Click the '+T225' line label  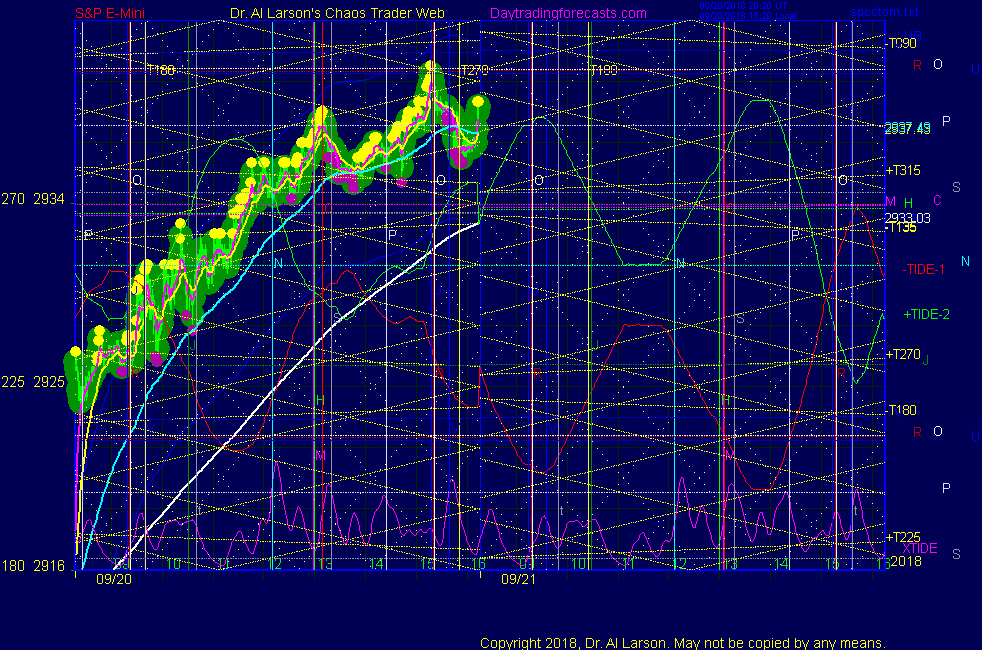click(x=902, y=537)
